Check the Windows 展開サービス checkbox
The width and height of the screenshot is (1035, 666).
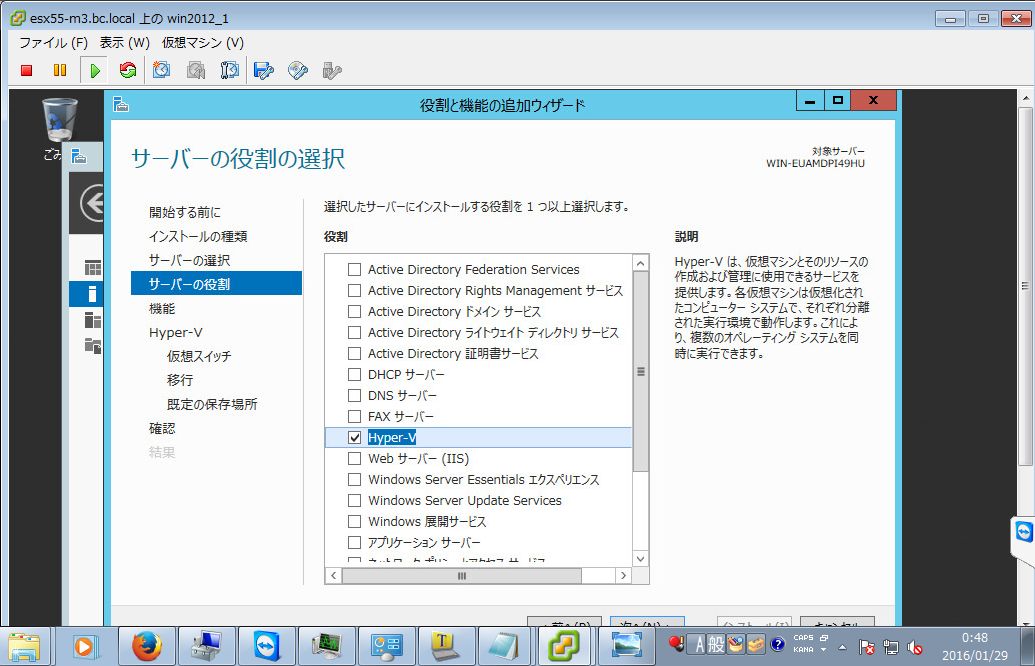coord(354,521)
